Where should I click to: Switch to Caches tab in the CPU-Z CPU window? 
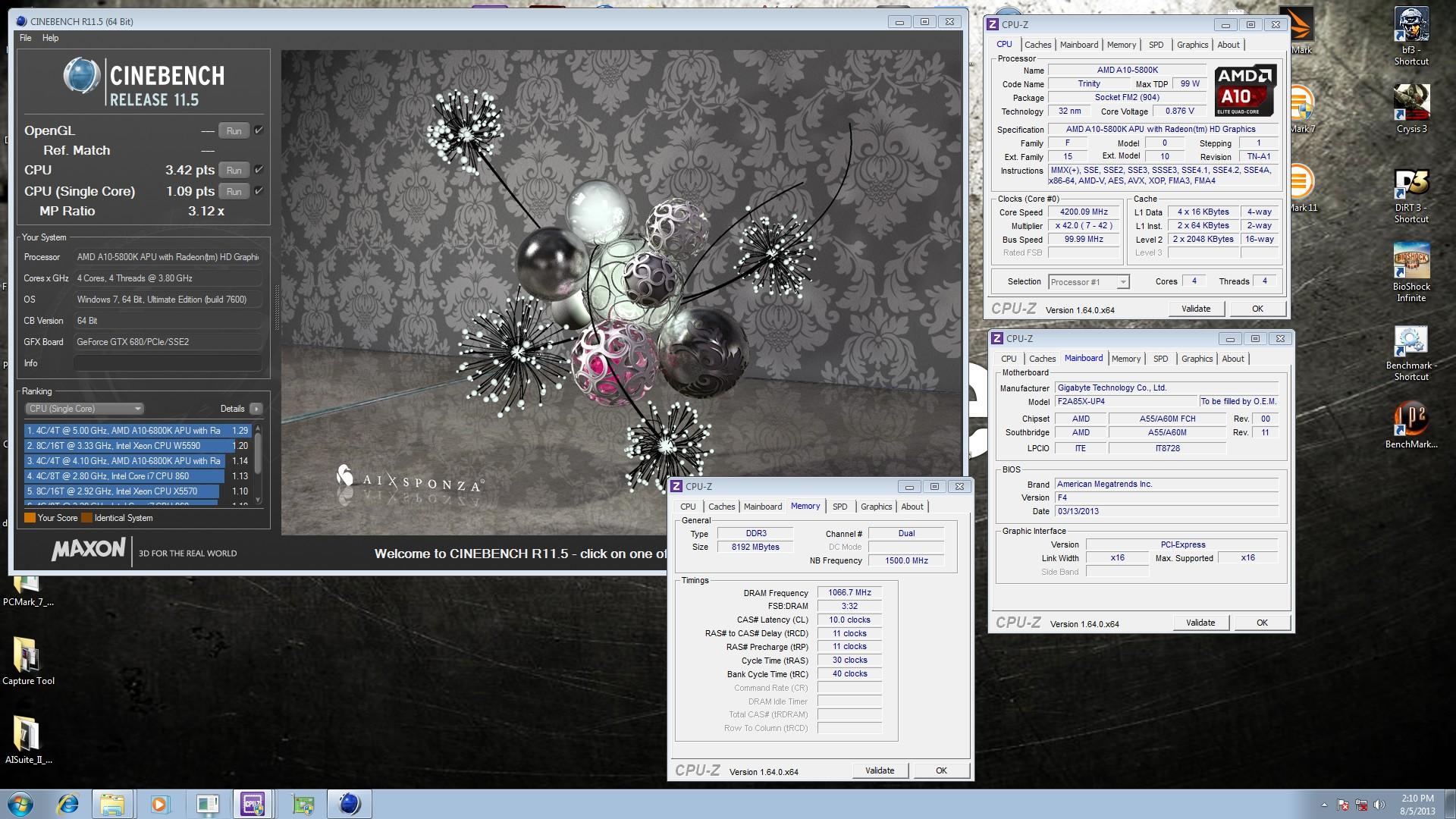coord(1037,45)
